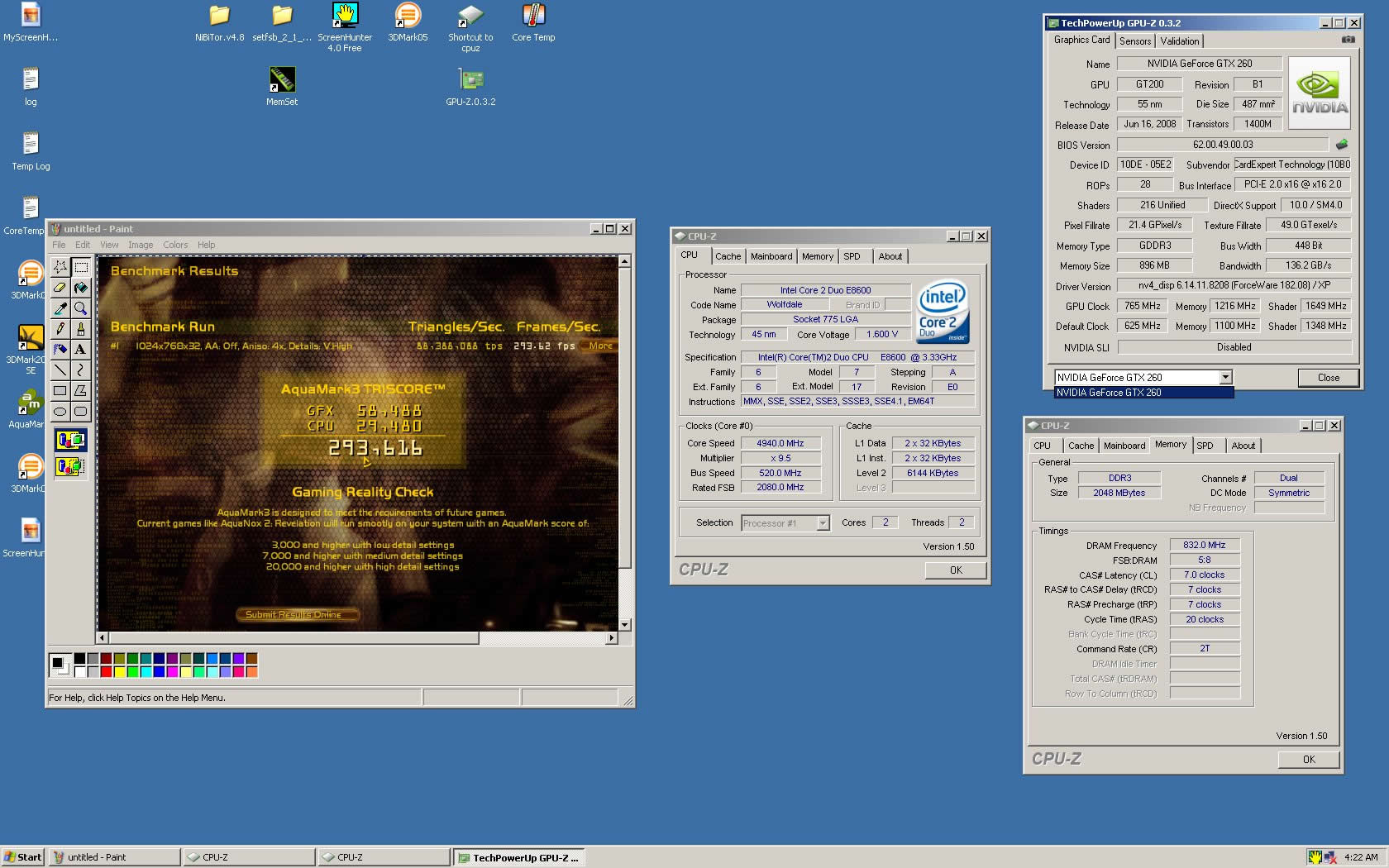This screenshot has height=868, width=1389.
Task: Open the Image menu in Paint
Action: (x=141, y=245)
